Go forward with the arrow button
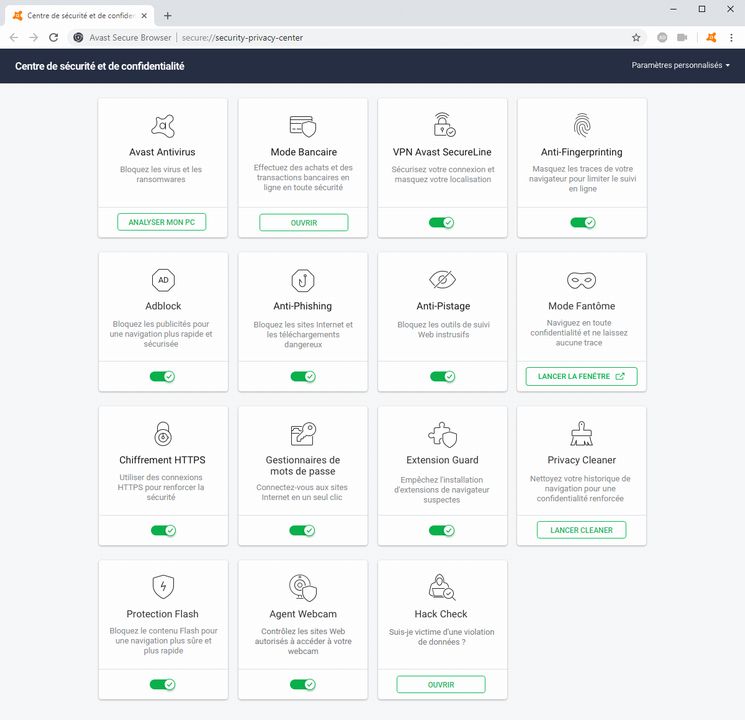Screen dimensions: 745x720 coord(33,38)
